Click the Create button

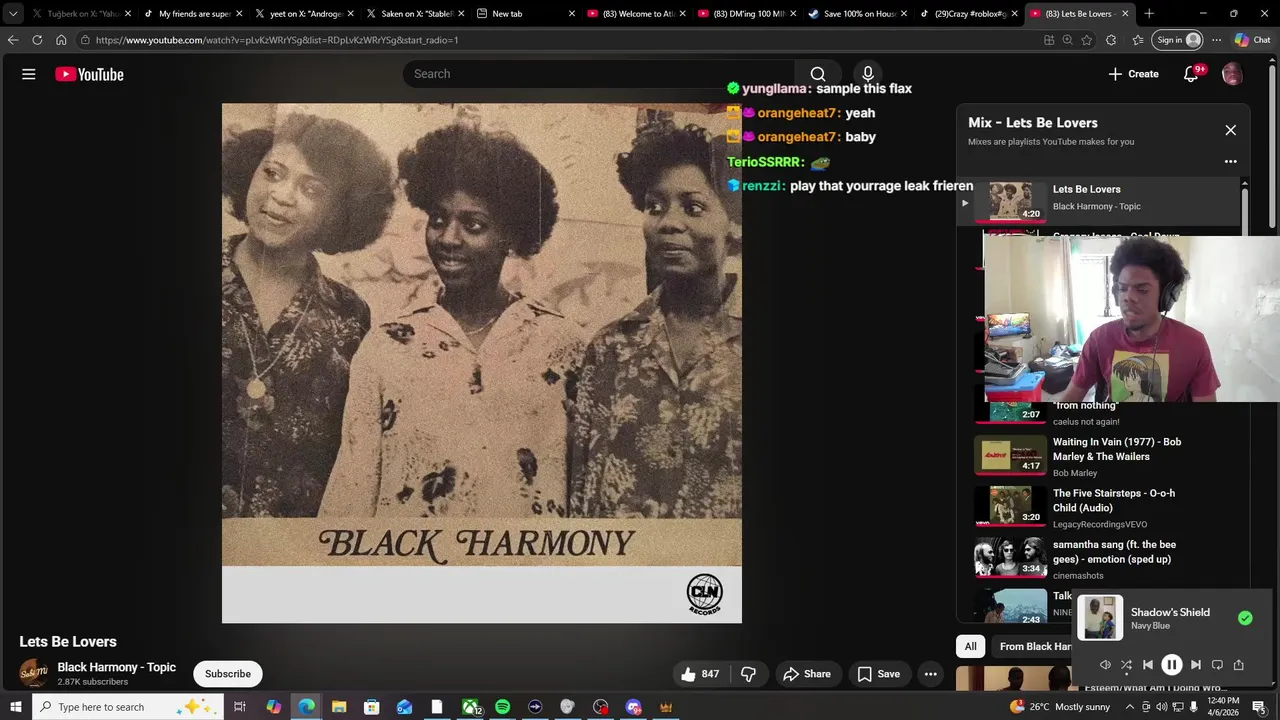pos(1134,74)
